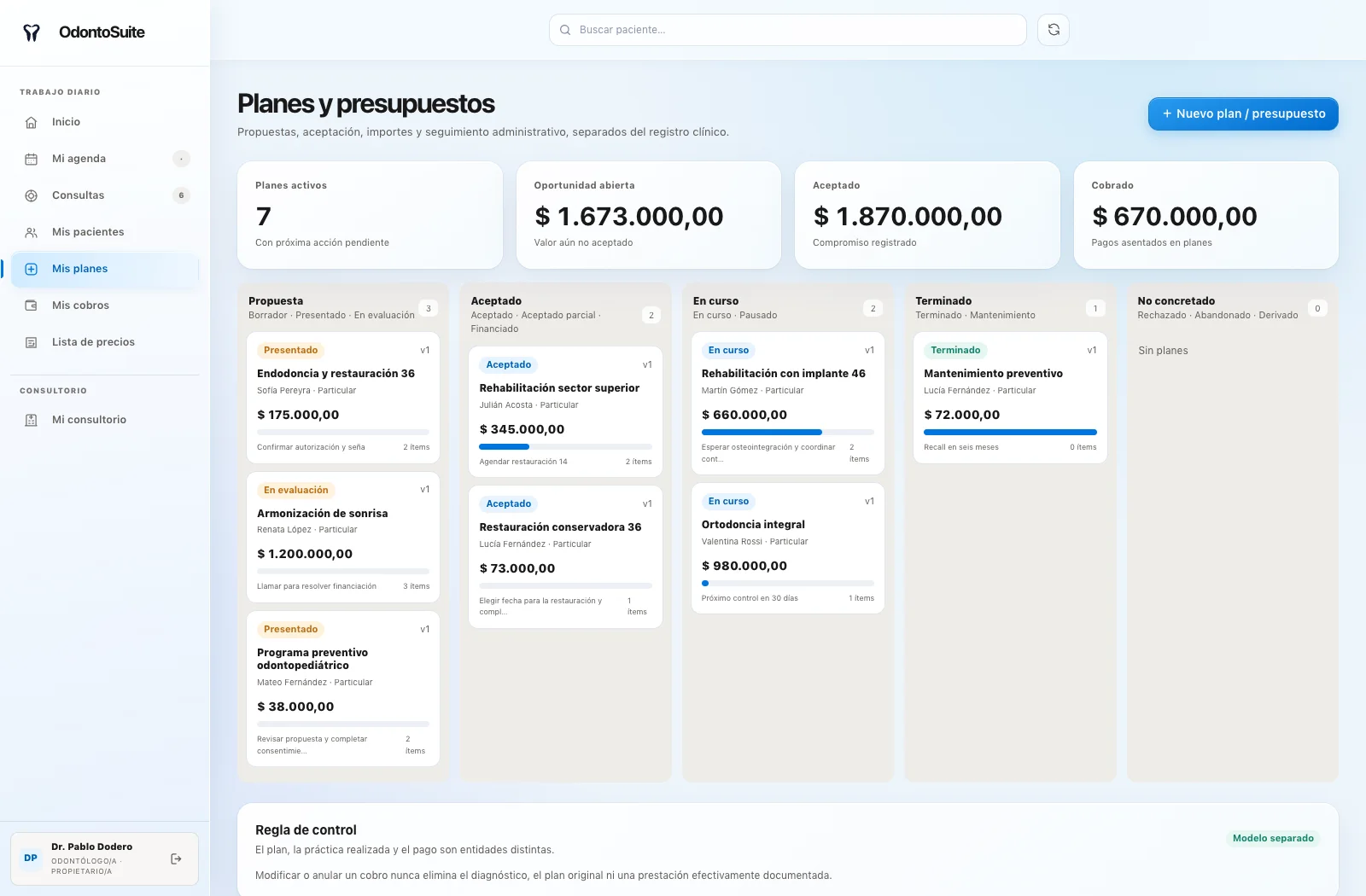Screen dimensions: 1366x896
Task: Select Mis cobros in the sidebar
Action: [104, 305]
